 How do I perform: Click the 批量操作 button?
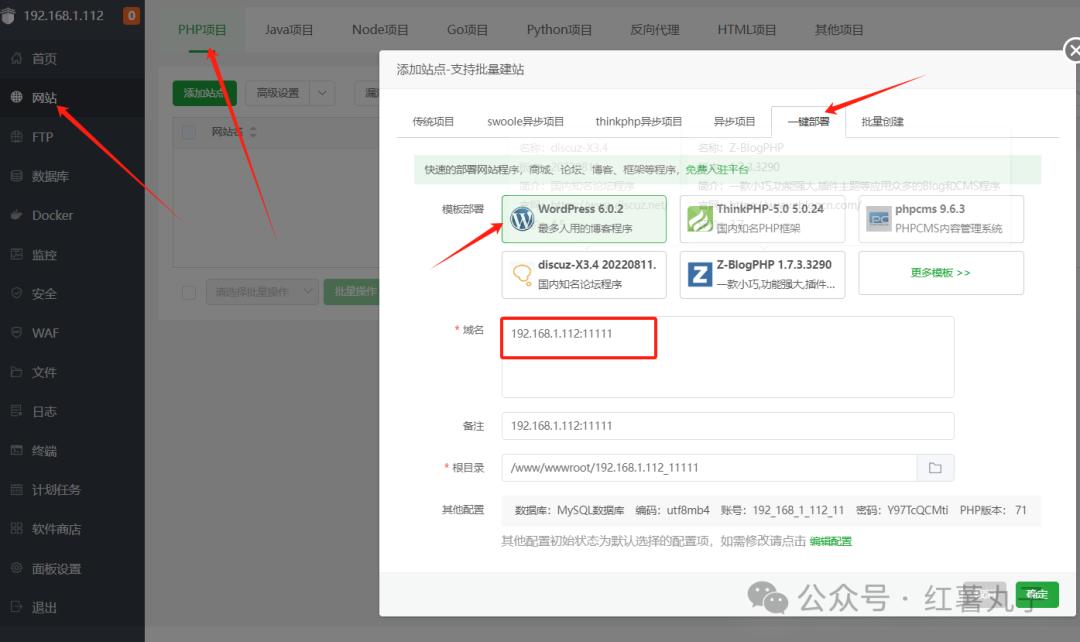(x=352, y=292)
